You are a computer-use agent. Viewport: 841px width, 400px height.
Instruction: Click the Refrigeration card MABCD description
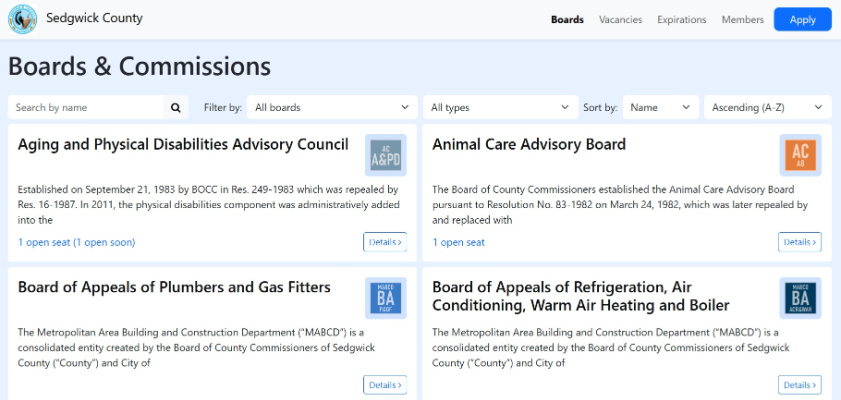[611, 347]
